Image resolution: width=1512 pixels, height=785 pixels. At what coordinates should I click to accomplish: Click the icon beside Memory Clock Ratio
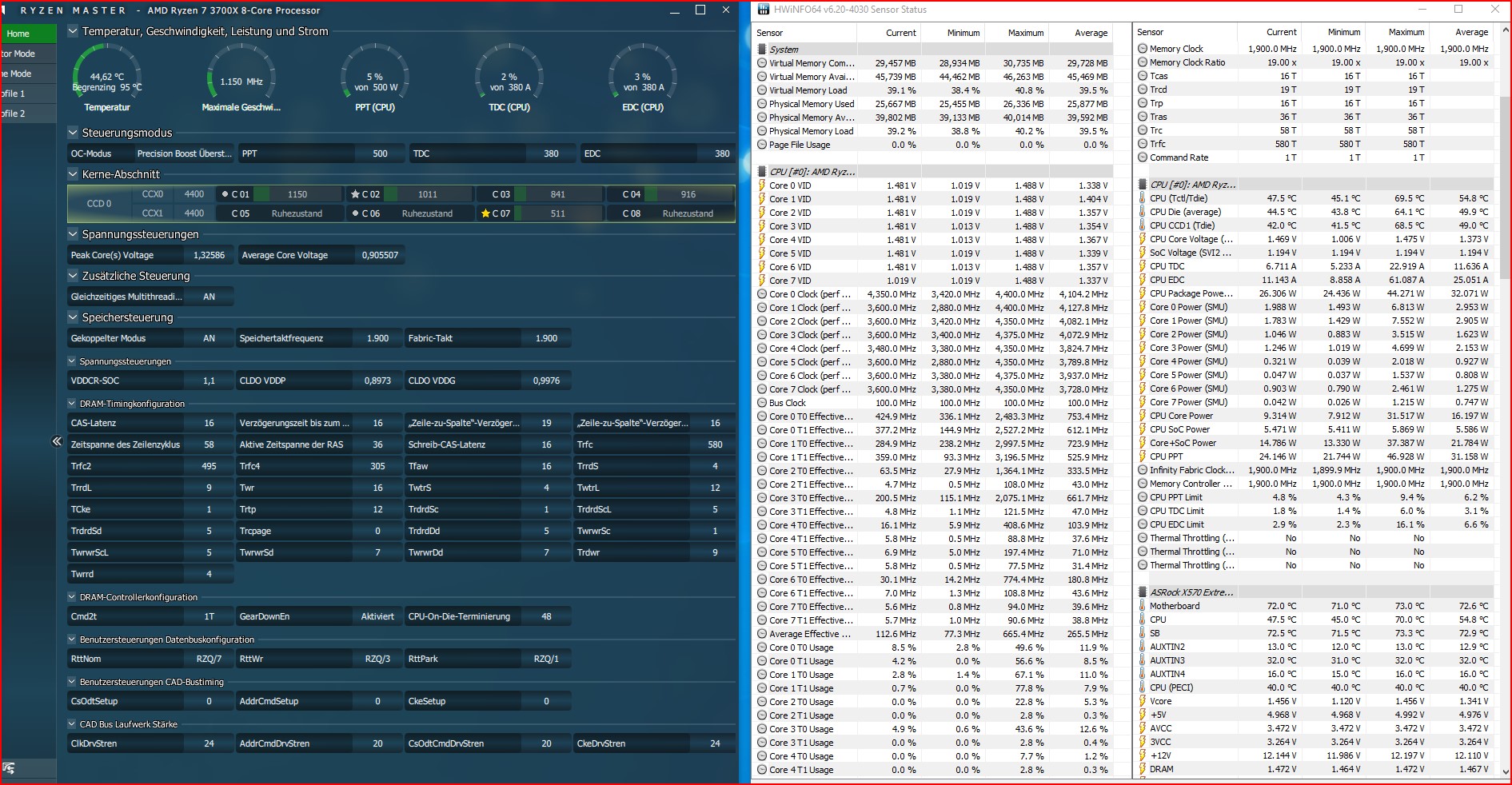[1143, 62]
